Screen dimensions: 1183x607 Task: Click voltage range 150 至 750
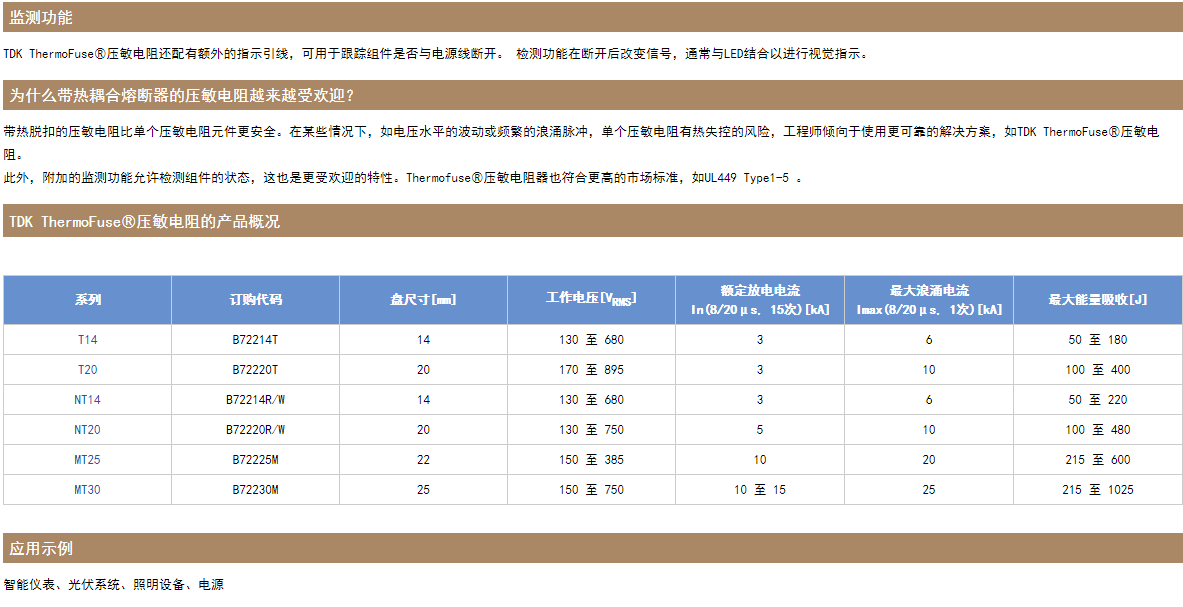(x=592, y=490)
